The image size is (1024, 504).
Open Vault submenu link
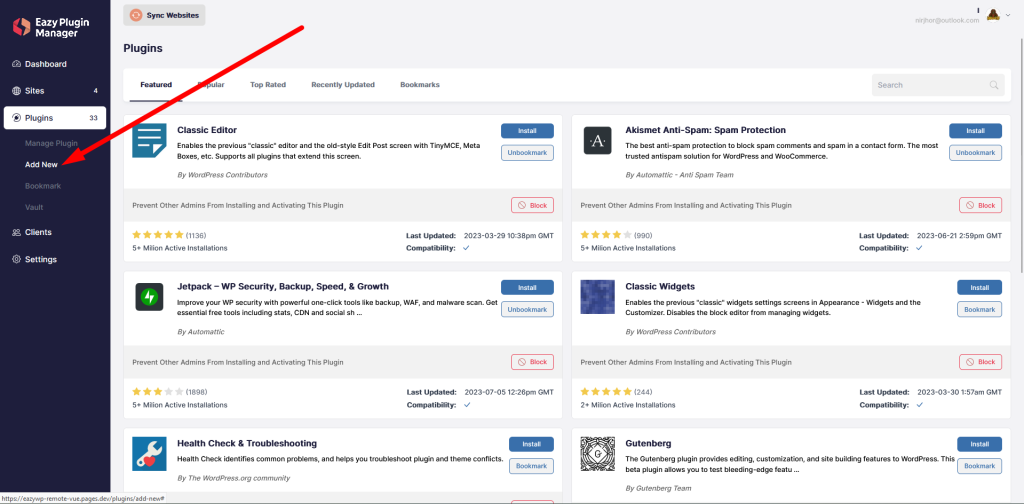click(x=34, y=207)
